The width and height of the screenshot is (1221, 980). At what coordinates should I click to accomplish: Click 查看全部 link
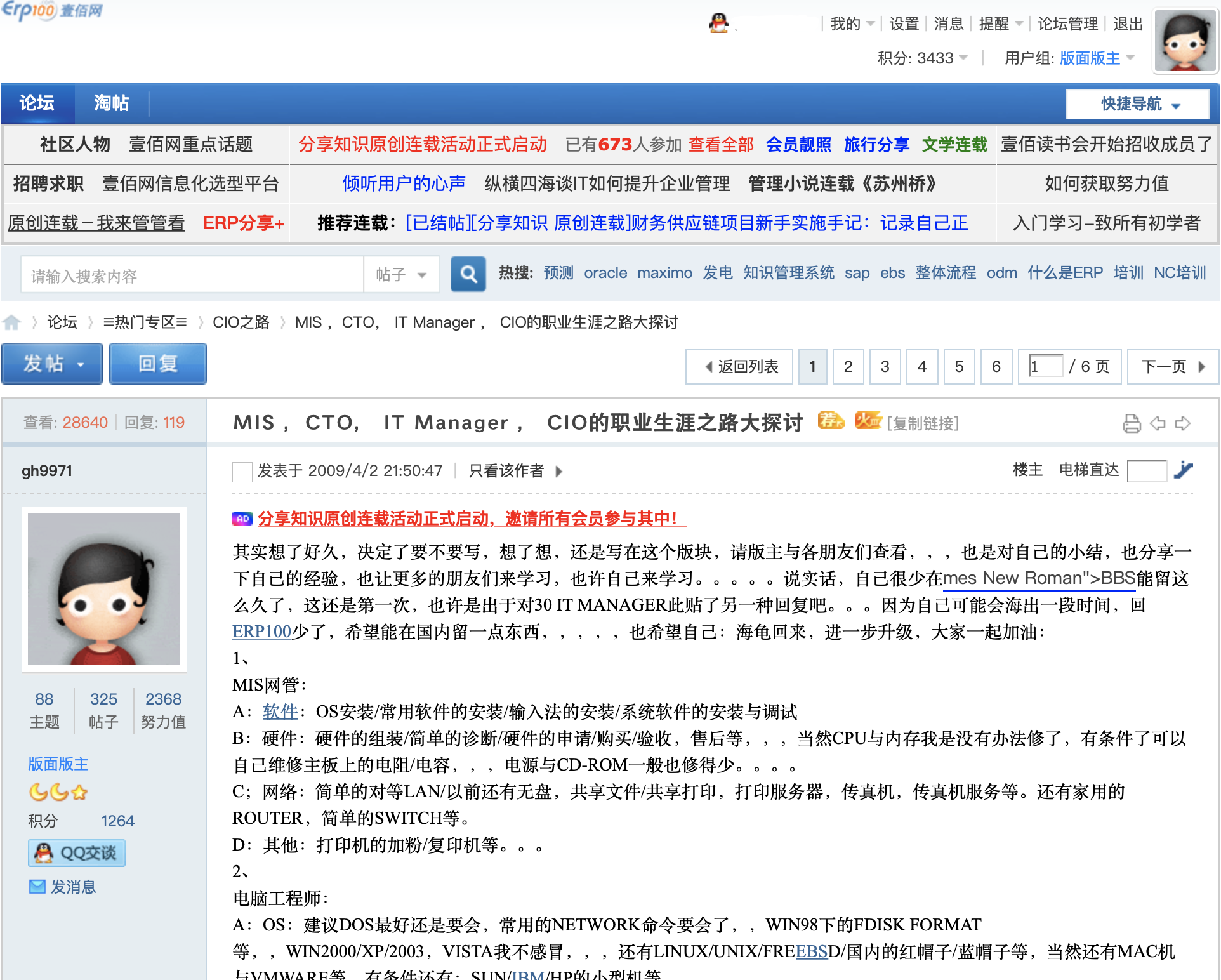721,145
